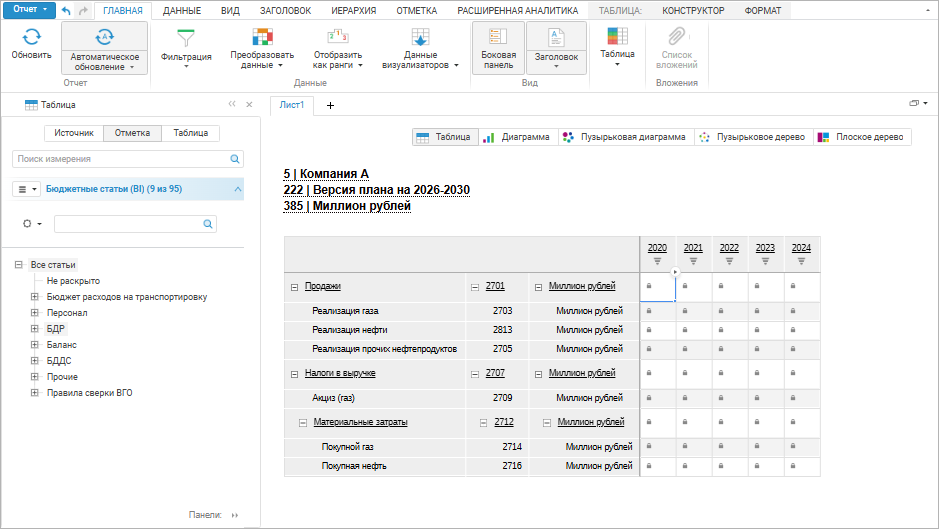Open the 2020 column filter
This screenshot has height=529, width=939.
pos(657,261)
